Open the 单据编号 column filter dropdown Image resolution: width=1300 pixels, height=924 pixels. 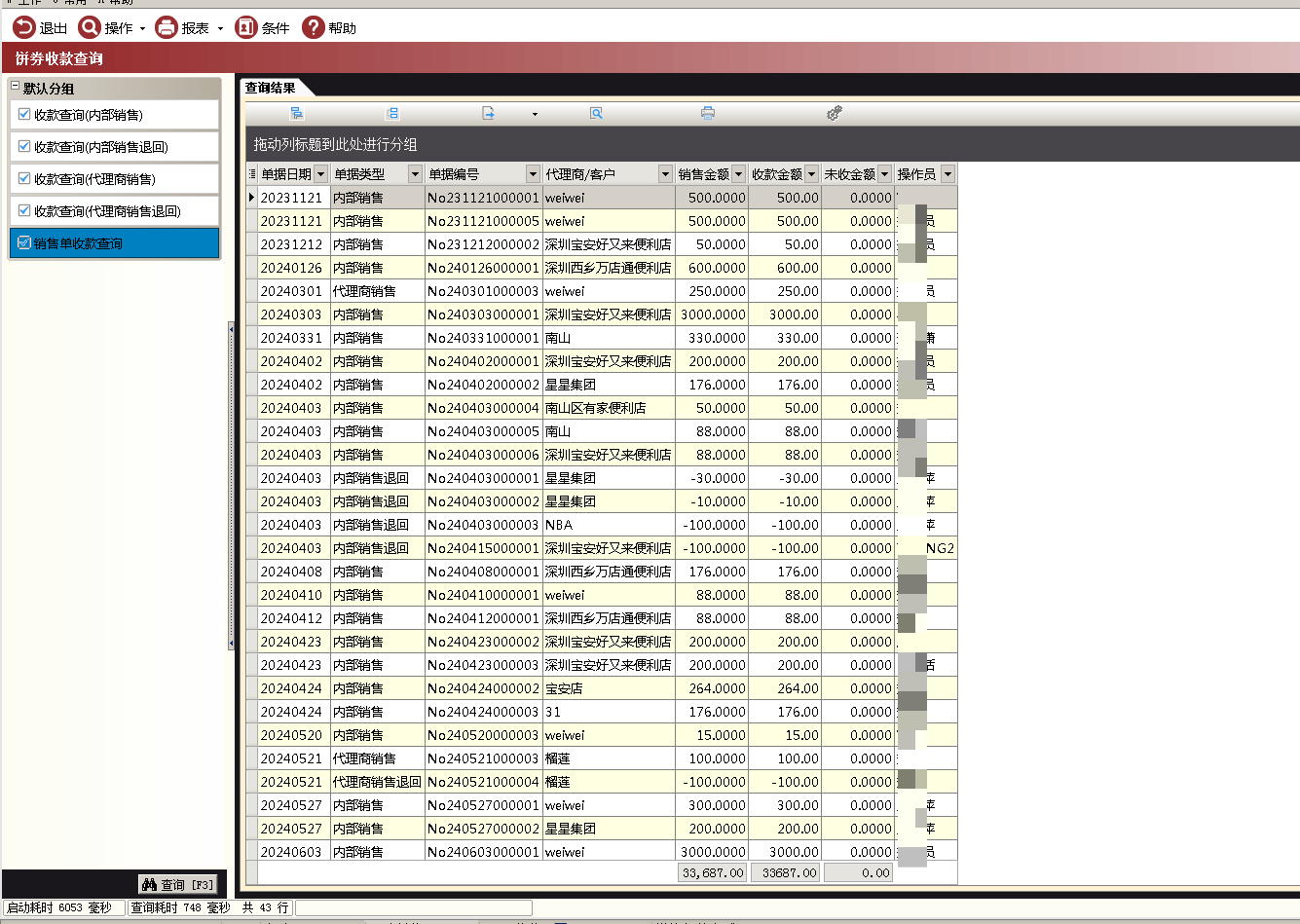533,174
